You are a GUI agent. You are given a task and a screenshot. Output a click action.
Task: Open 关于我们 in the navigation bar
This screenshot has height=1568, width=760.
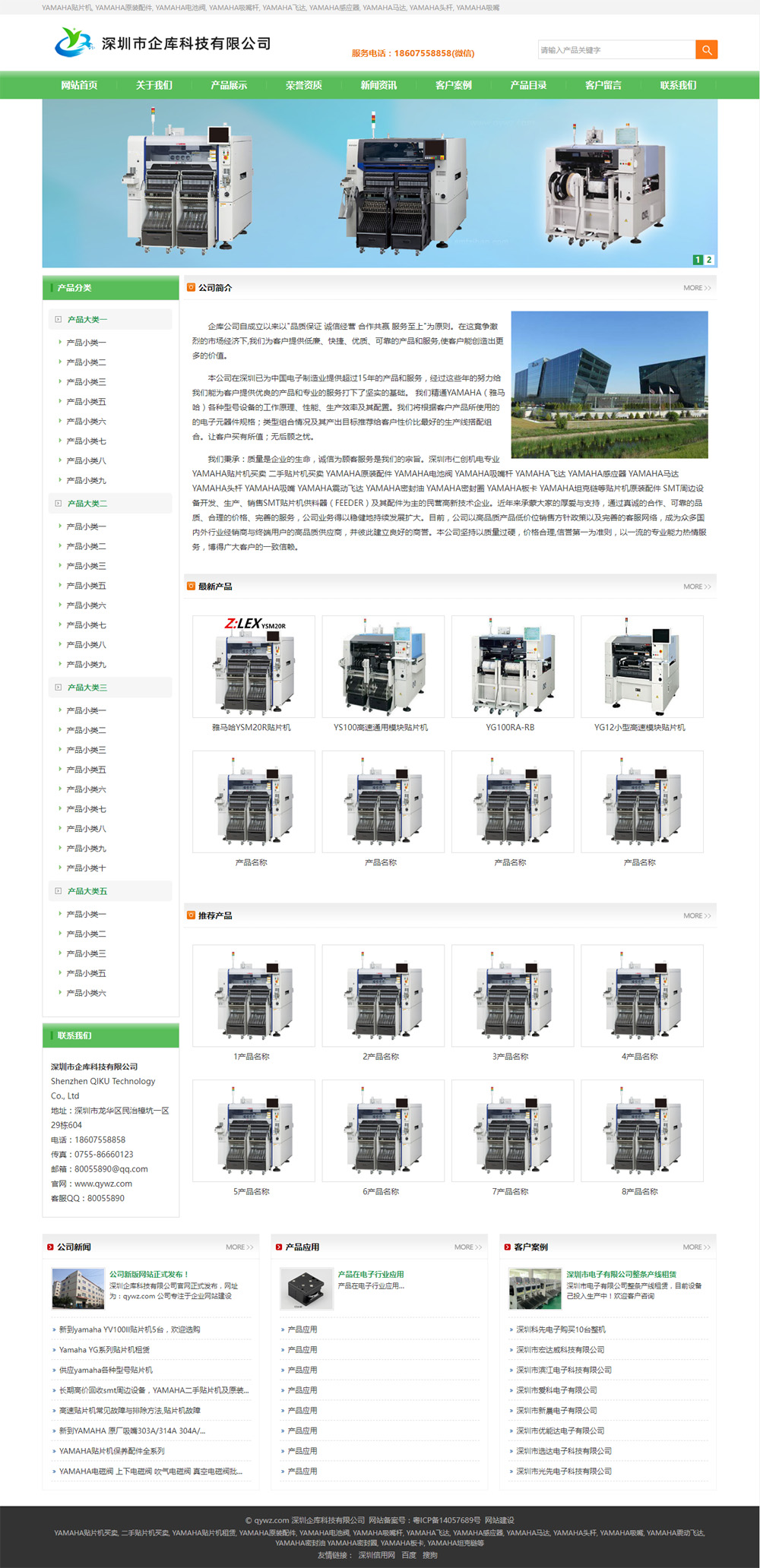click(154, 85)
